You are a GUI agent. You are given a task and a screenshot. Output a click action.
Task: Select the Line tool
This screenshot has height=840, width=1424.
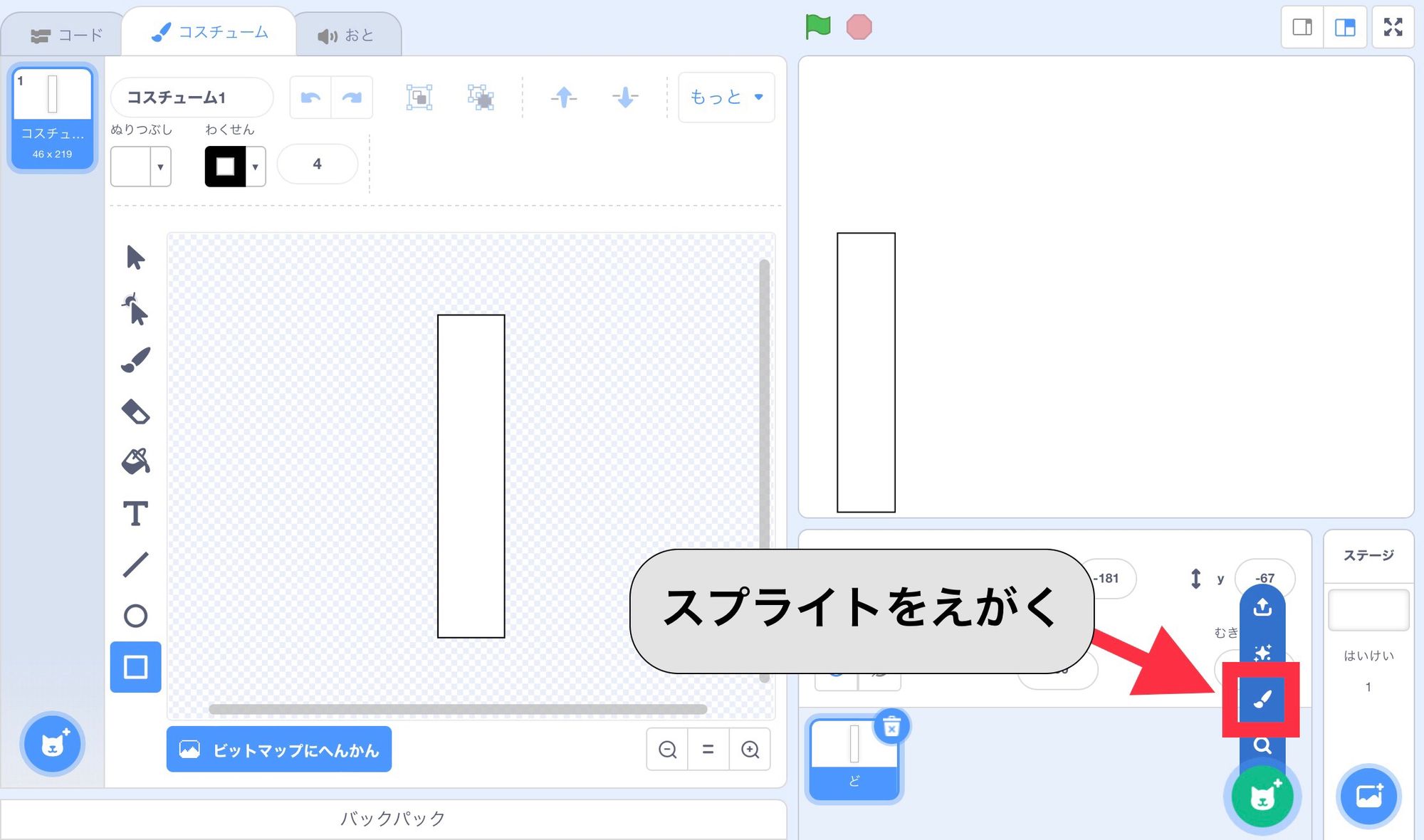coord(135,565)
